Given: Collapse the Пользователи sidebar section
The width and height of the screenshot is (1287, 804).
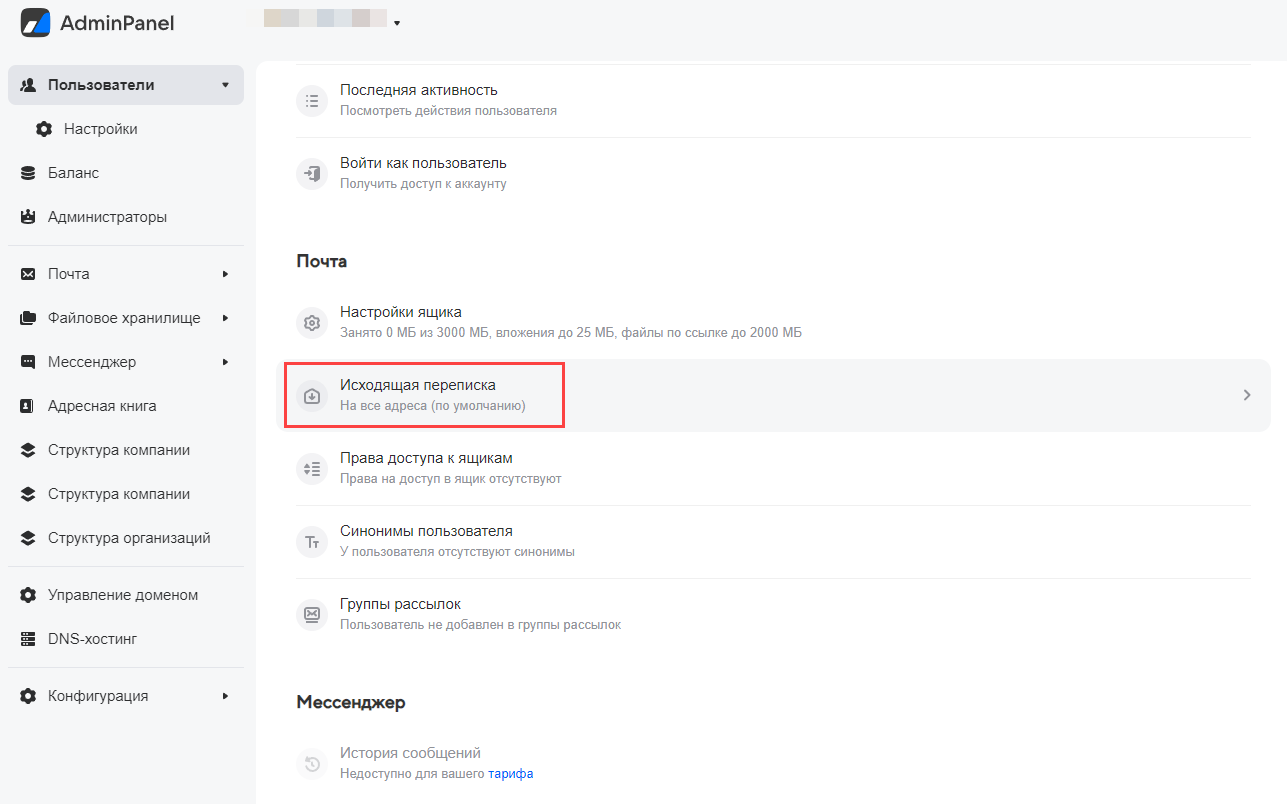Looking at the screenshot, I should click(x=225, y=85).
